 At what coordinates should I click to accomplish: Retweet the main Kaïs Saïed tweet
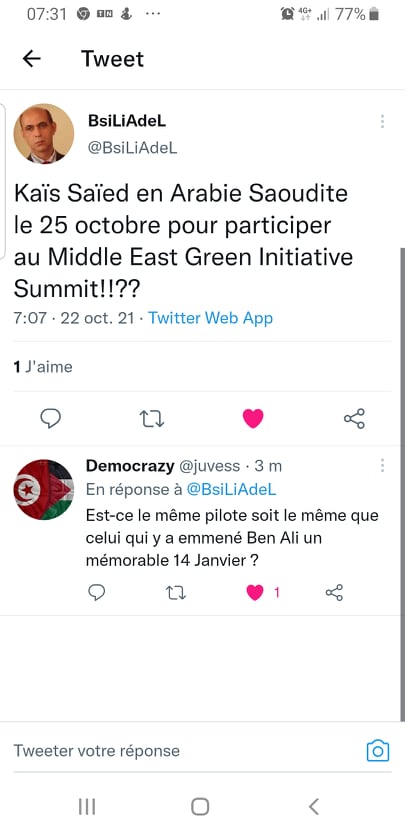151,419
